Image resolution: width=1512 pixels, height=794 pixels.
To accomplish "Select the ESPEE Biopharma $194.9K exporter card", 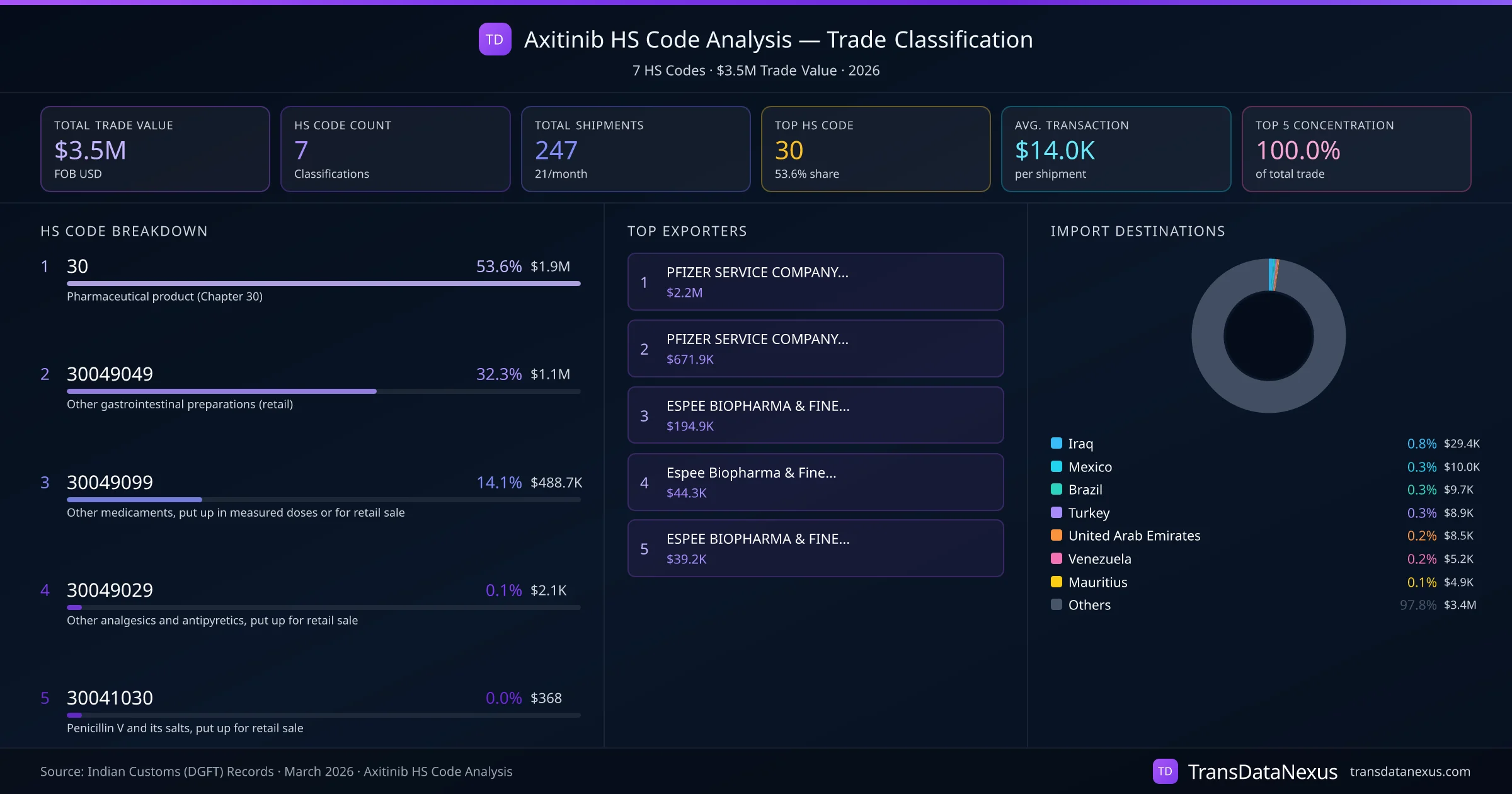I will (x=815, y=415).
